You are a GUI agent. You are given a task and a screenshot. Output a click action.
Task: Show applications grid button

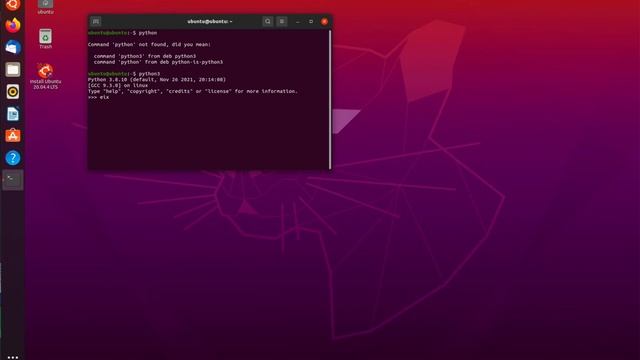click(13, 357)
